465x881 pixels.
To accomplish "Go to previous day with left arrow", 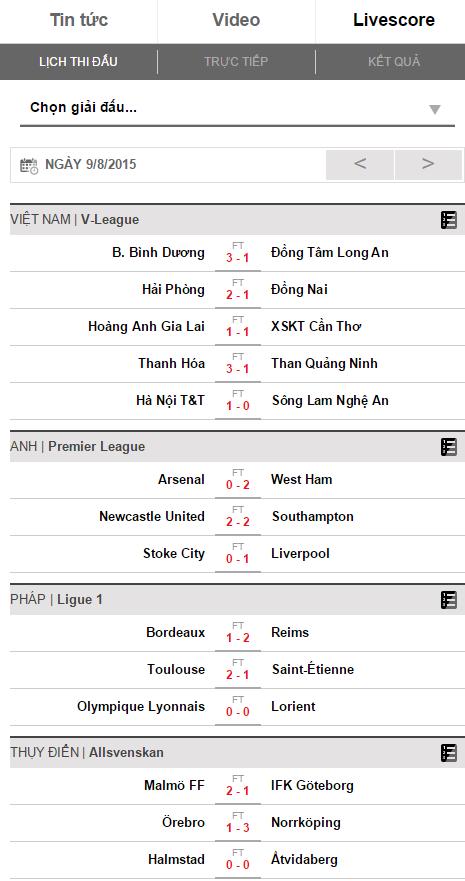I will point(360,165).
